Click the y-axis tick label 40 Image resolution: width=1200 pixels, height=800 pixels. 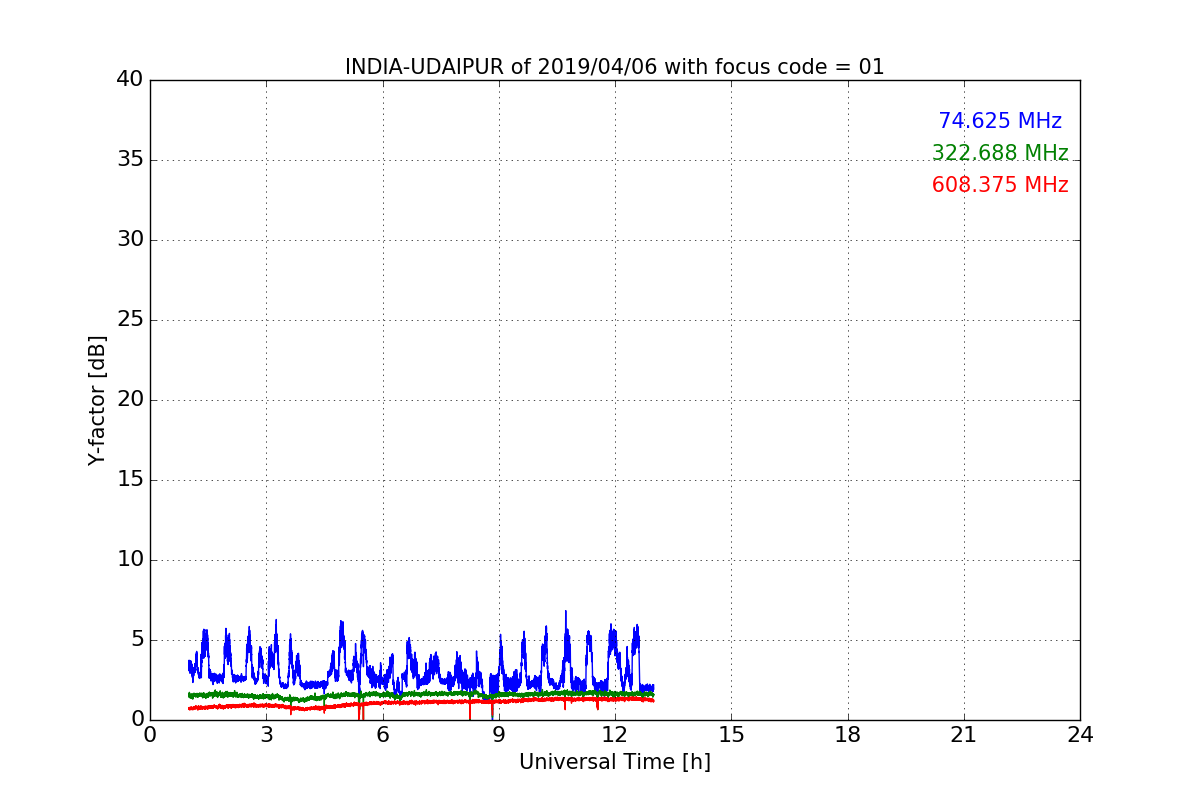point(130,80)
